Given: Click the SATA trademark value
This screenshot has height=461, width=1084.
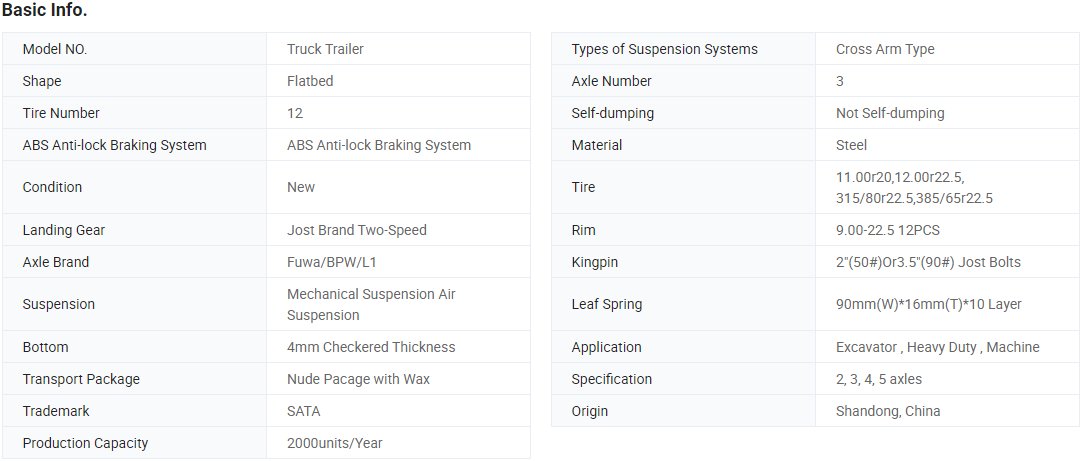Looking at the screenshot, I should click(x=303, y=411).
